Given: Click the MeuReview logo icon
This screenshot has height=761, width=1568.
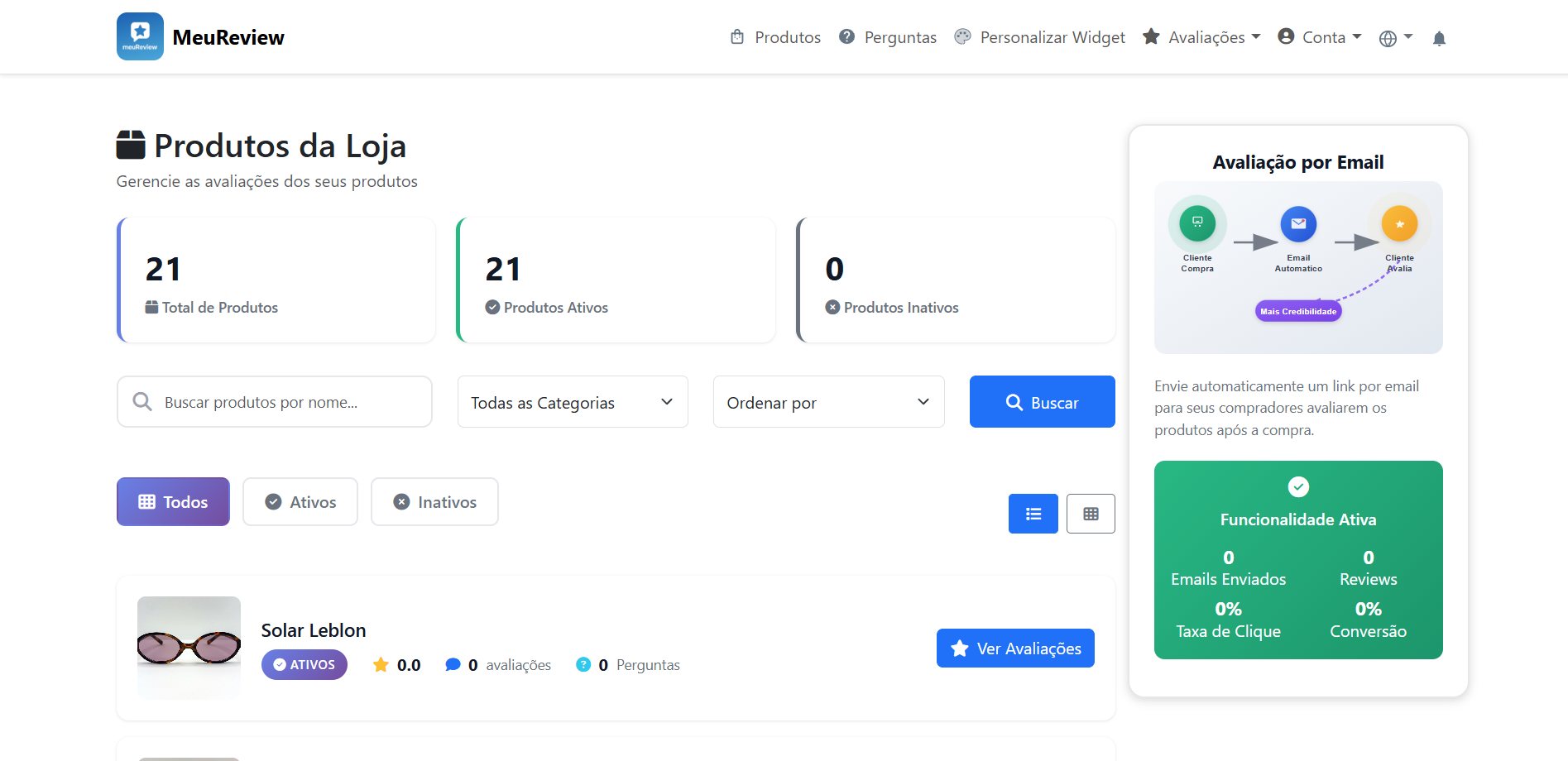Looking at the screenshot, I should click(x=140, y=36).
